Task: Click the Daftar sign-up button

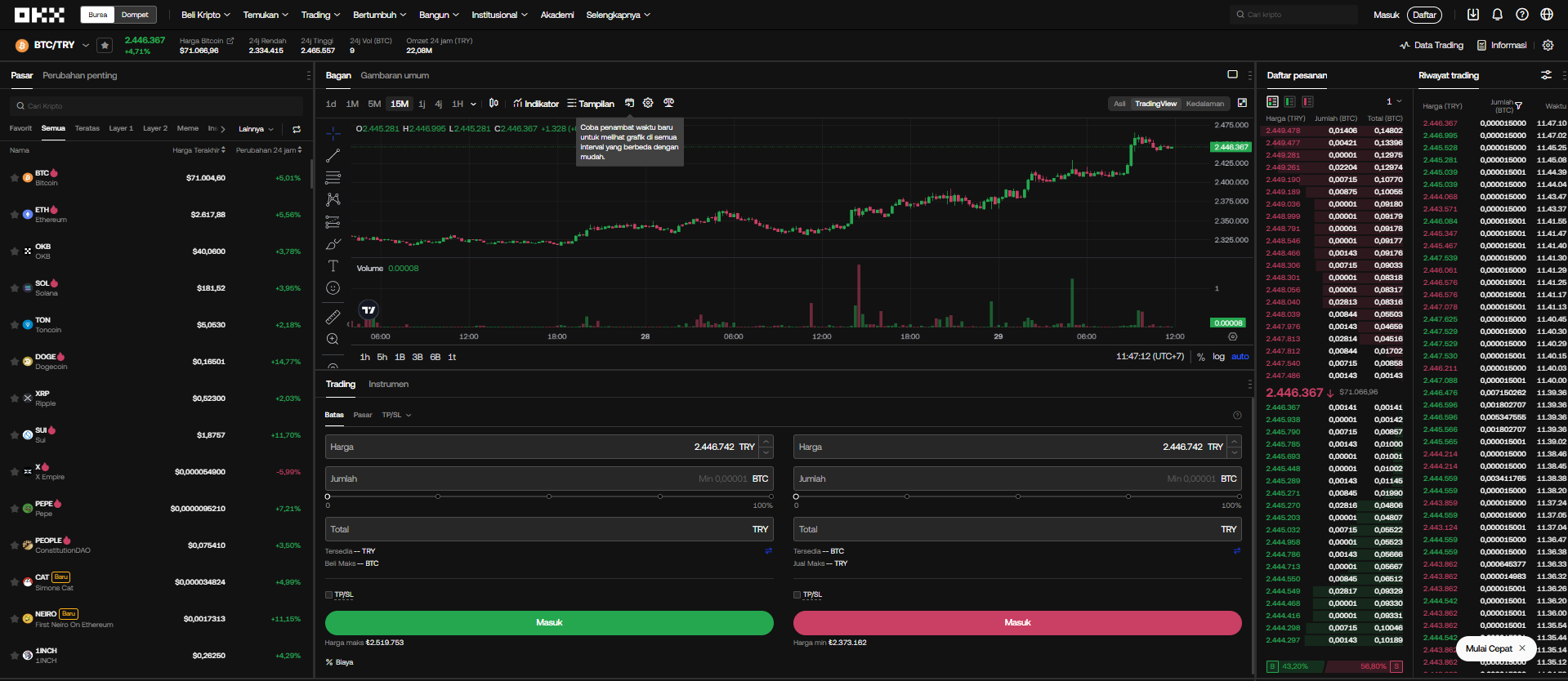Action: click(1424, 15)
